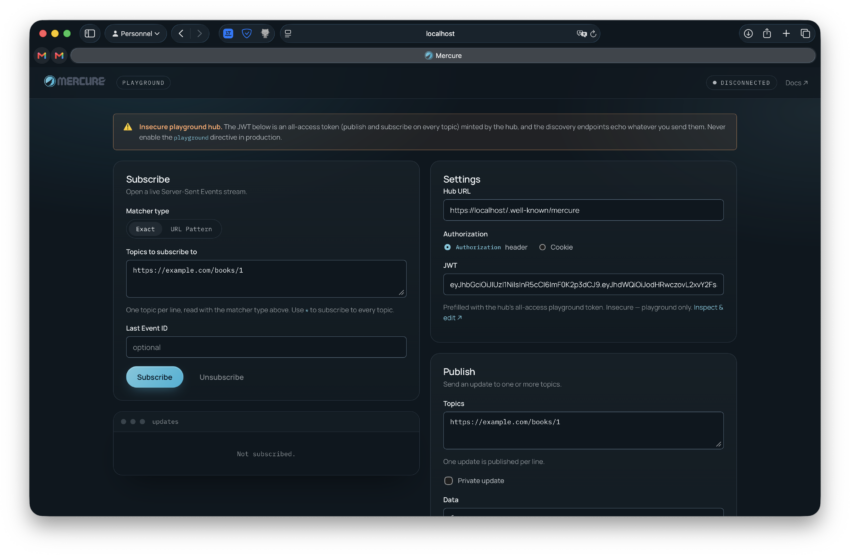
Task: Click the 'updates' panel title
Action: pos(165,421)
